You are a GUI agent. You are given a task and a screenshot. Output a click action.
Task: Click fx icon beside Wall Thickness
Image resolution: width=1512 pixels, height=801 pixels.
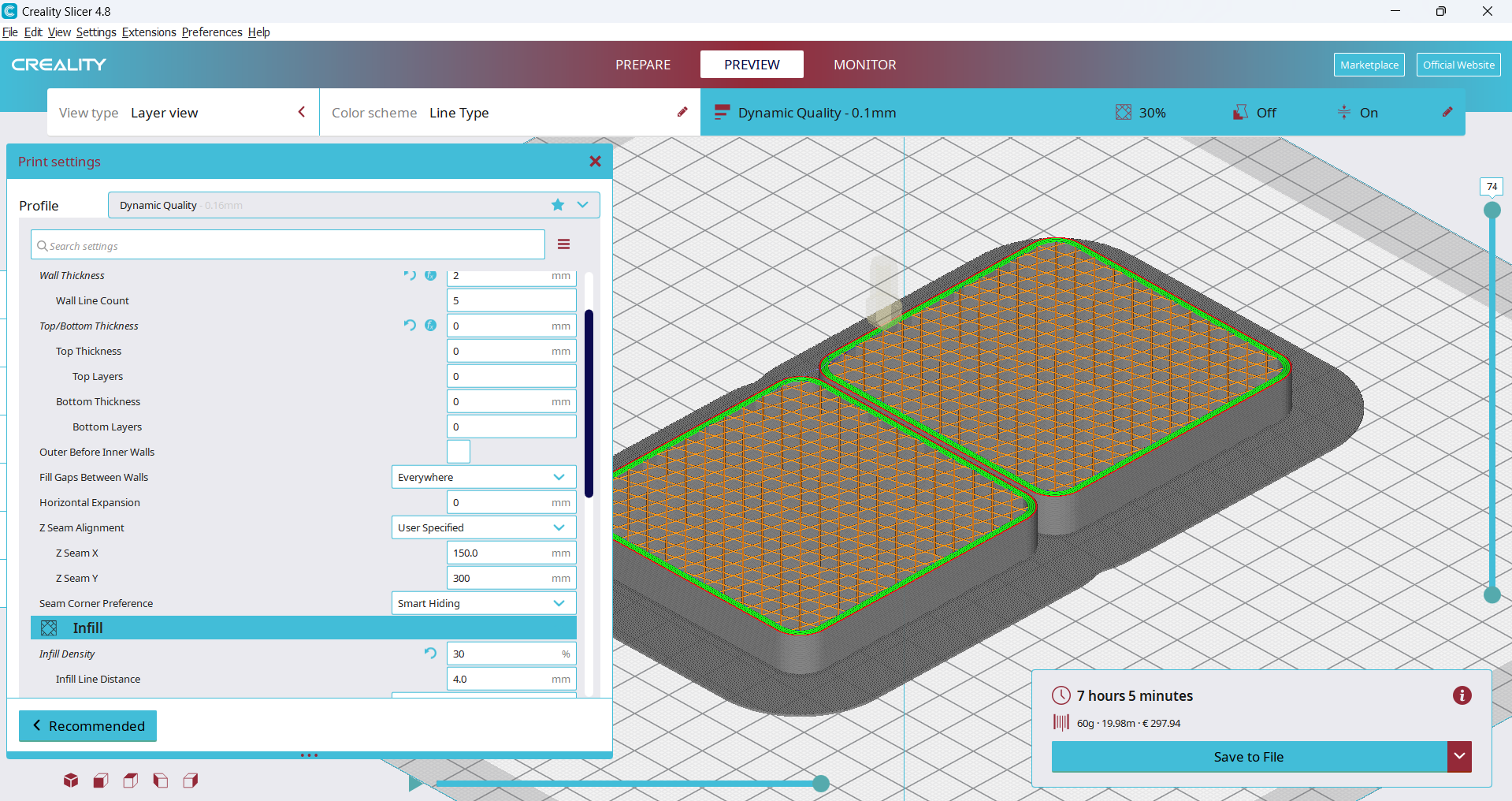(x=430, y=275)
